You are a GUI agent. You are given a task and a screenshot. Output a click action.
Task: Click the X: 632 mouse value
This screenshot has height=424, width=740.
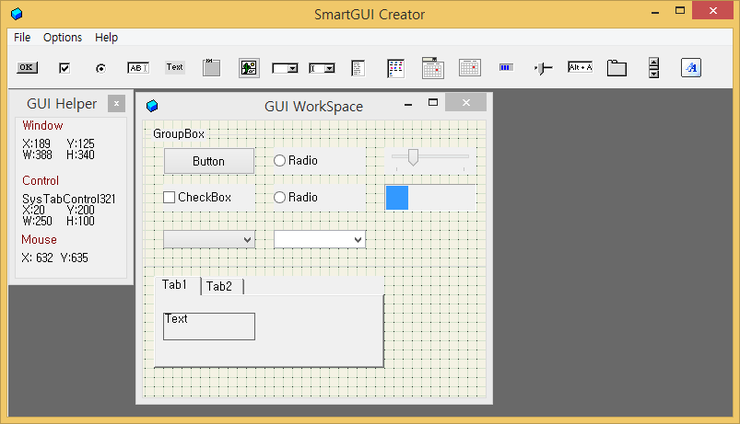click(x=37, y=258)
